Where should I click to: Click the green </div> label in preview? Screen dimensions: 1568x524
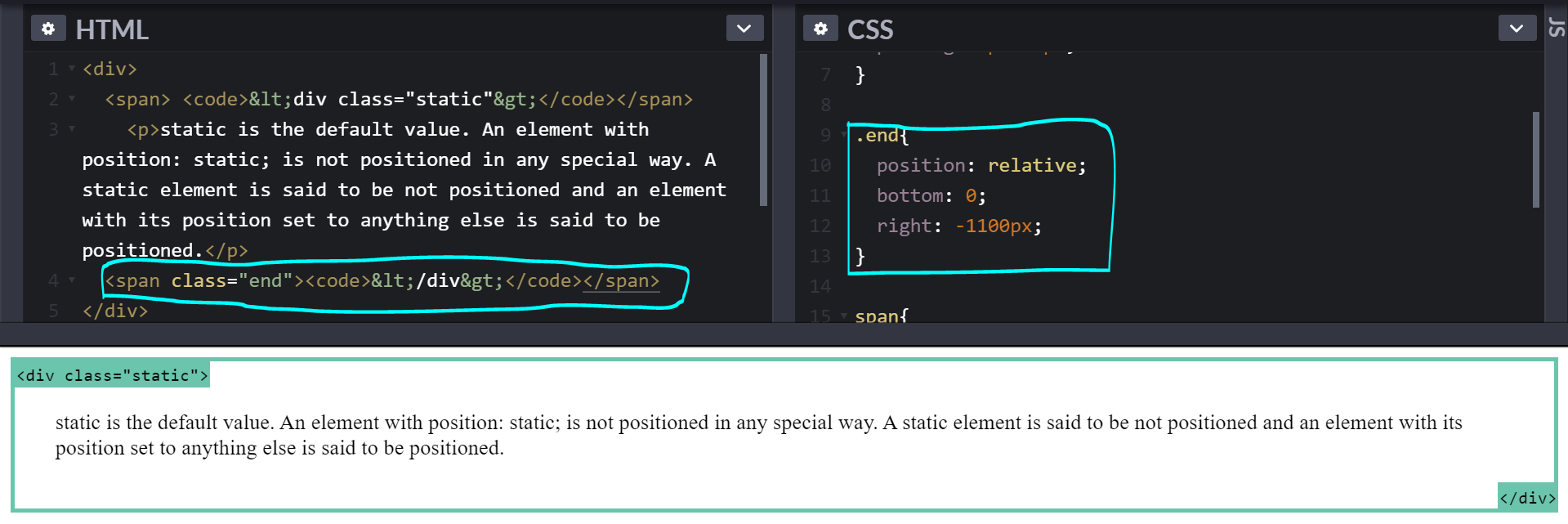(x=1526, y=497)
